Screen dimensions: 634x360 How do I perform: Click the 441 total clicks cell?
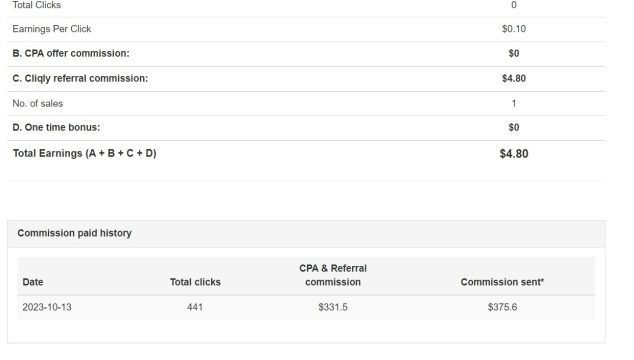tap(195, 307)
